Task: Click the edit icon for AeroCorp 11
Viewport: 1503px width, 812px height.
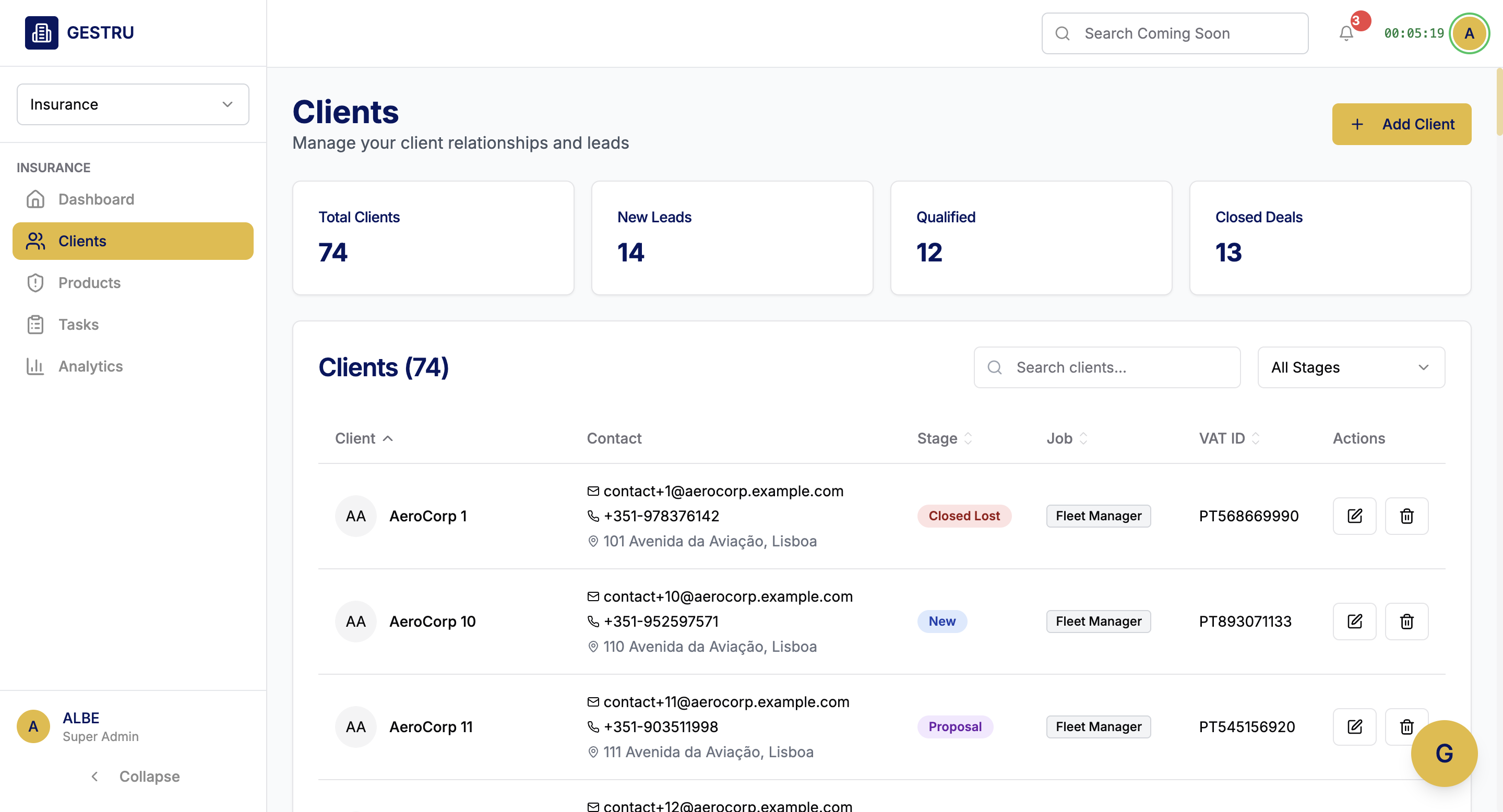Action: pyautogui.click(x=1354, y=726)
